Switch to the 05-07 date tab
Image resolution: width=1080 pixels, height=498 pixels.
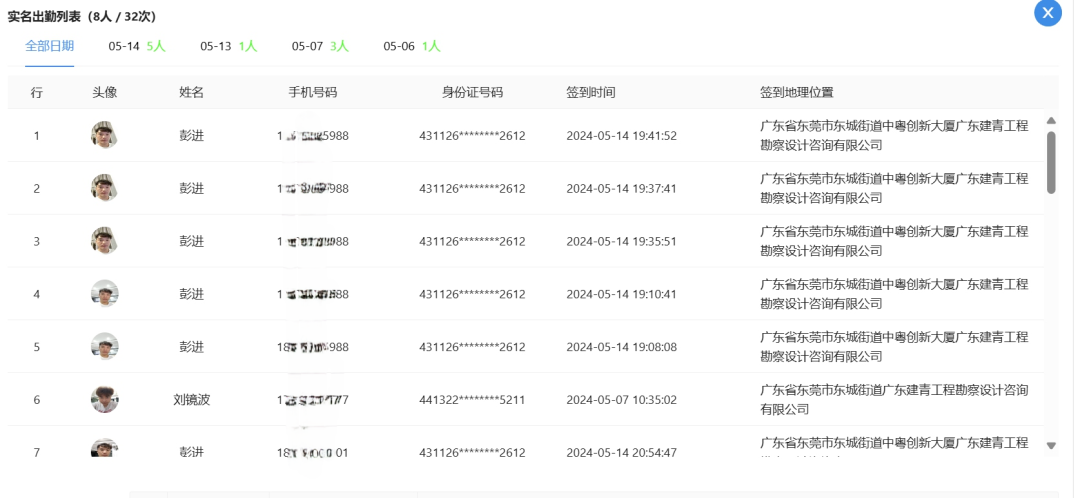[320, 46]
